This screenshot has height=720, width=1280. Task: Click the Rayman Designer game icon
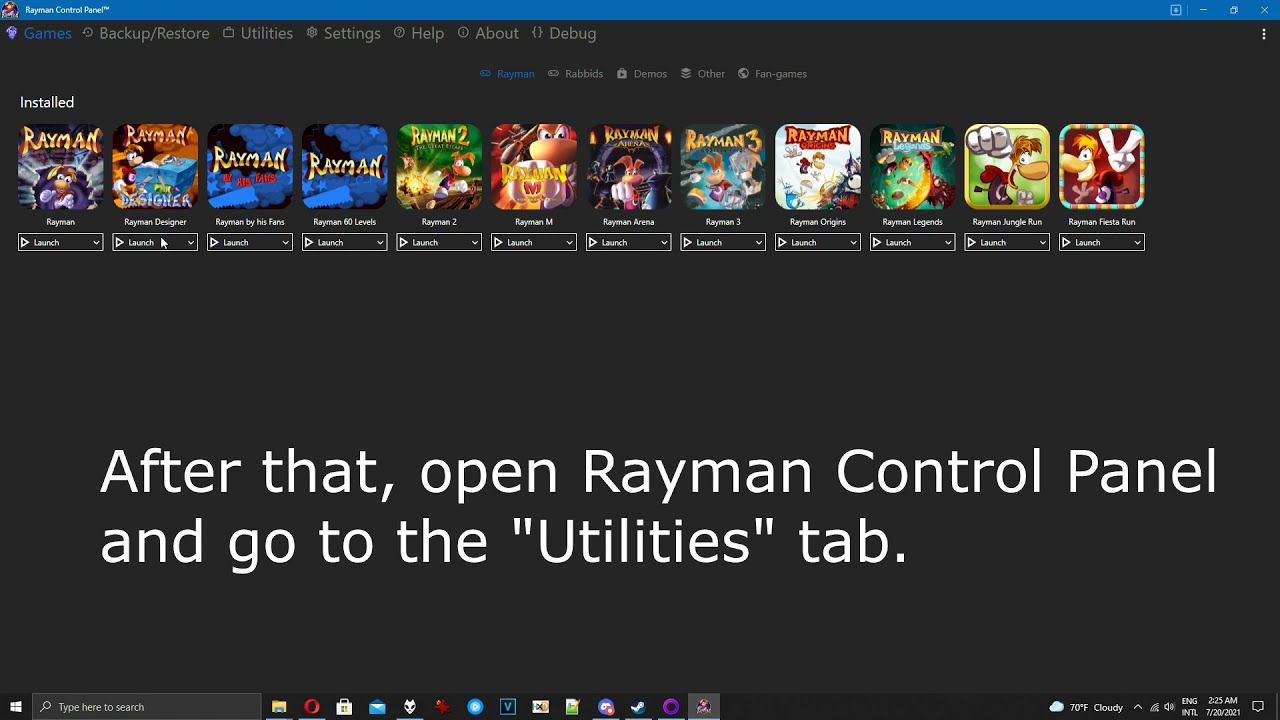155,167
